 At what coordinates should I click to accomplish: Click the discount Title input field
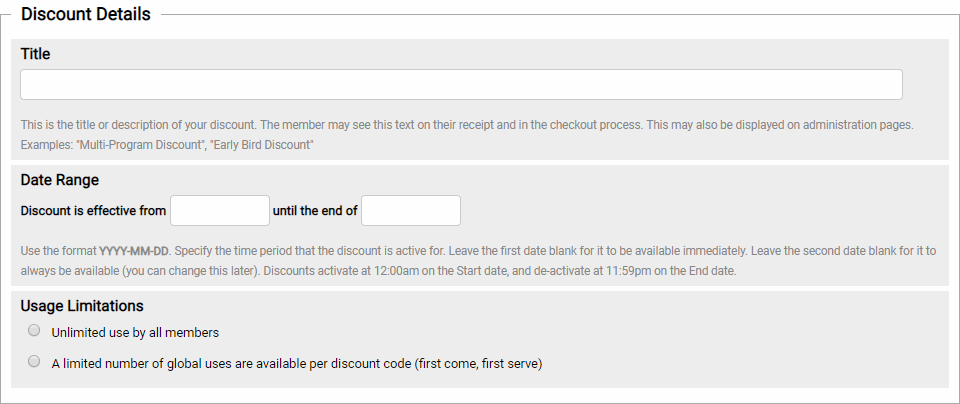461,85
